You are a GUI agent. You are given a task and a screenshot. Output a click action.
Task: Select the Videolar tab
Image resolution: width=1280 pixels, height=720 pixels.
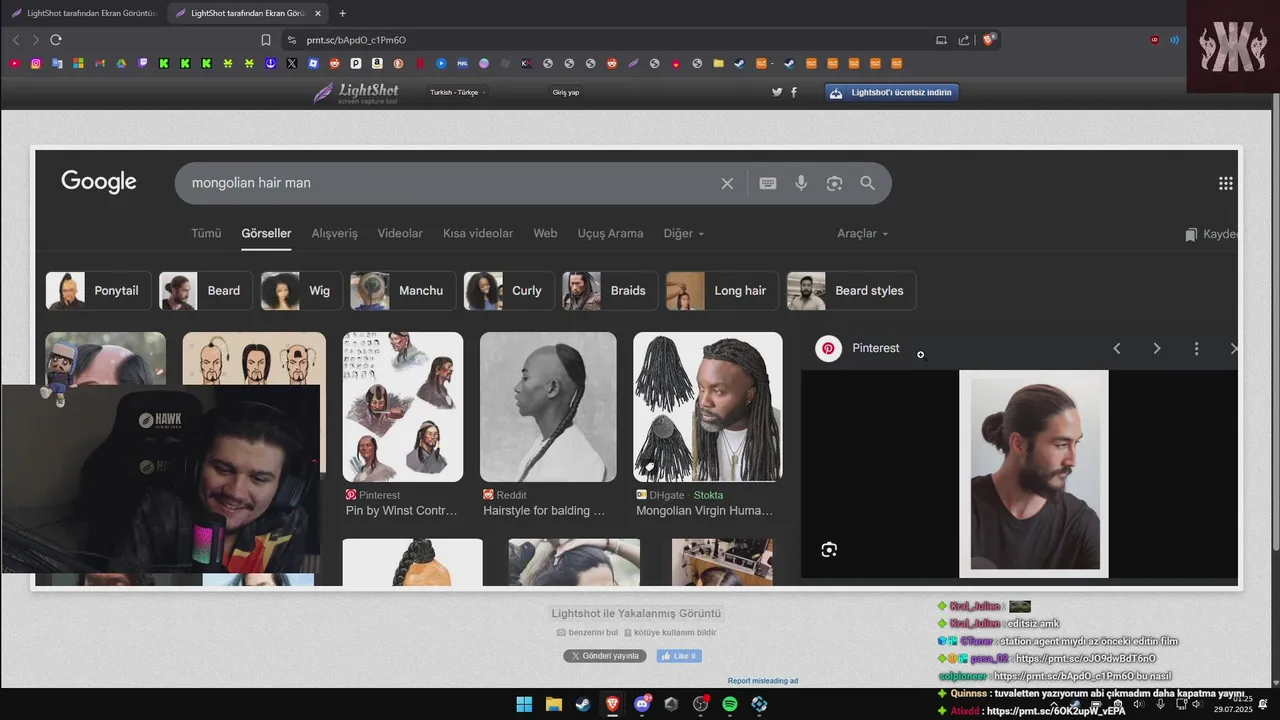[x=400, y=233]
